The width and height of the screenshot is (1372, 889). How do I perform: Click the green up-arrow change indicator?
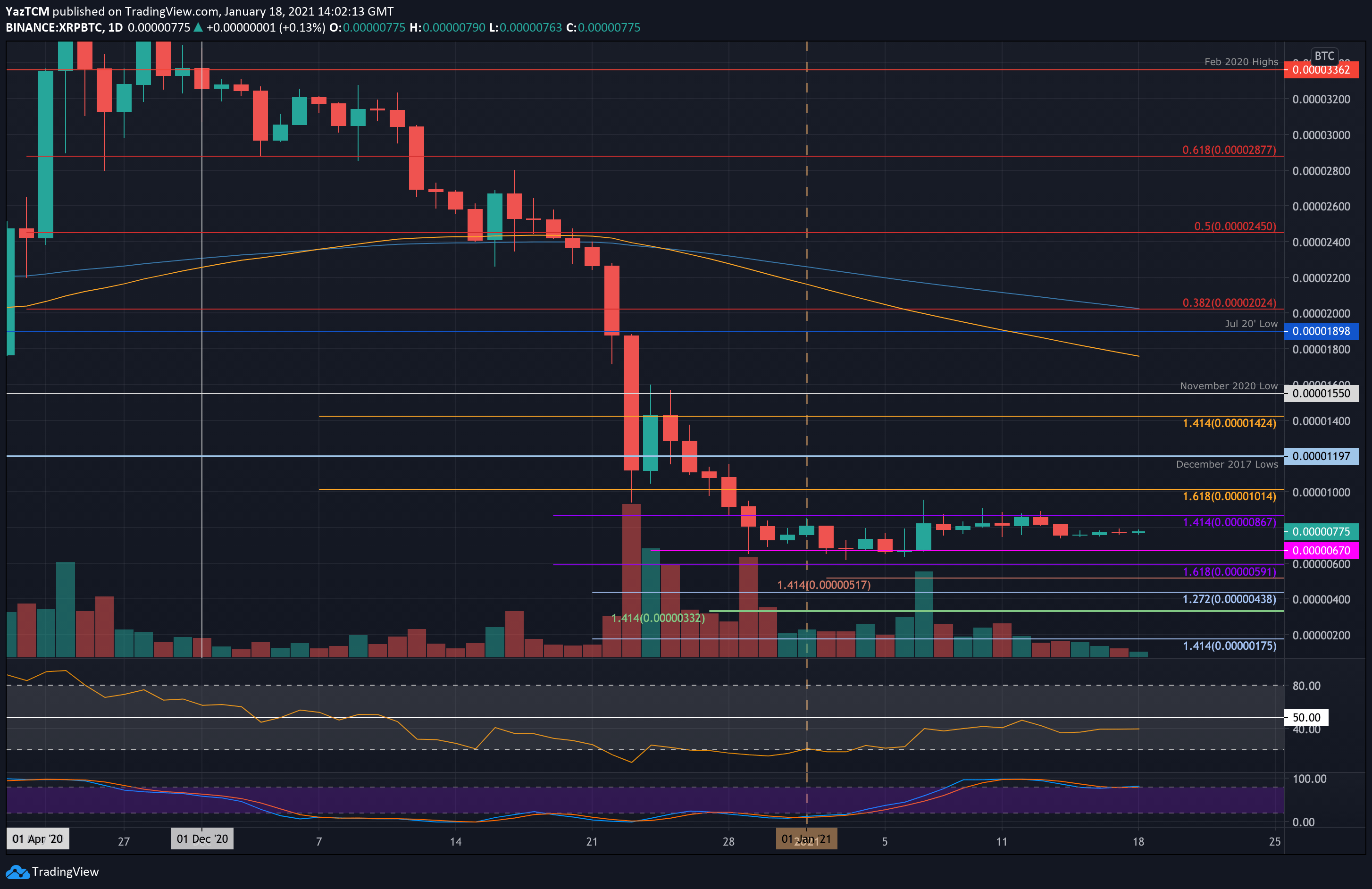pyautogui.click(x=198, y=27)
